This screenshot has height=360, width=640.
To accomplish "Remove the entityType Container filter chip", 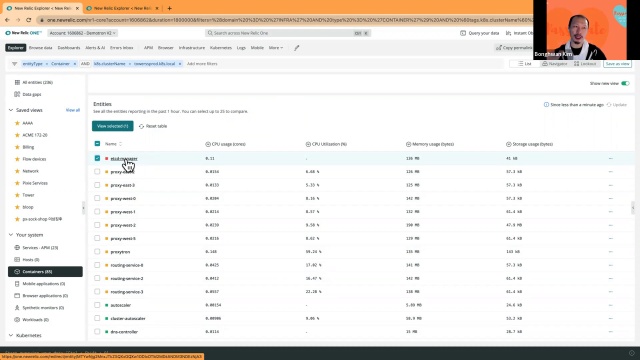I will 75,64.
